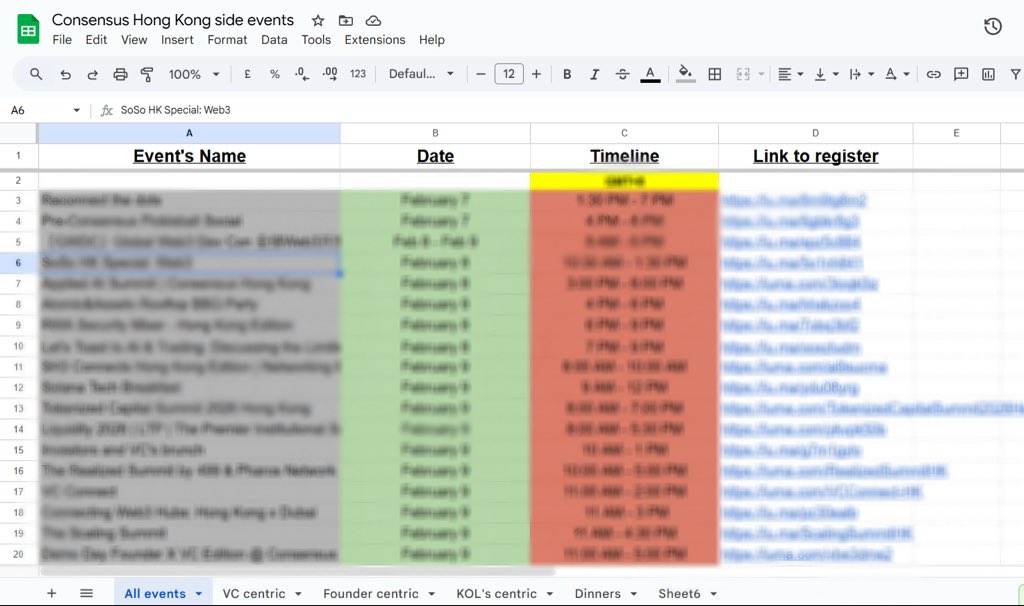Screen dimensions: 1024x606
Task: Move document using the folder icon
Action: coord(345,21)
